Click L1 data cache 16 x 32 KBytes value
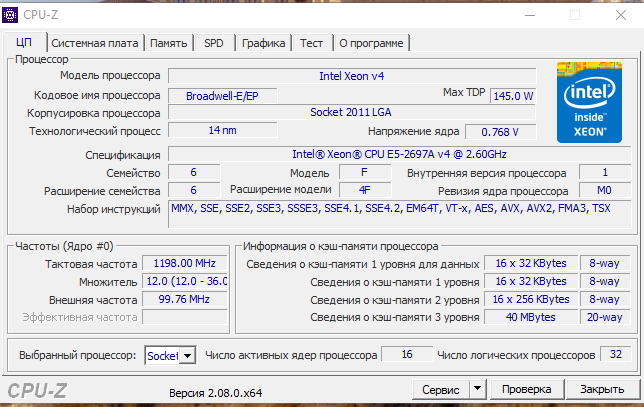644x407 pixels. [531, 263]
